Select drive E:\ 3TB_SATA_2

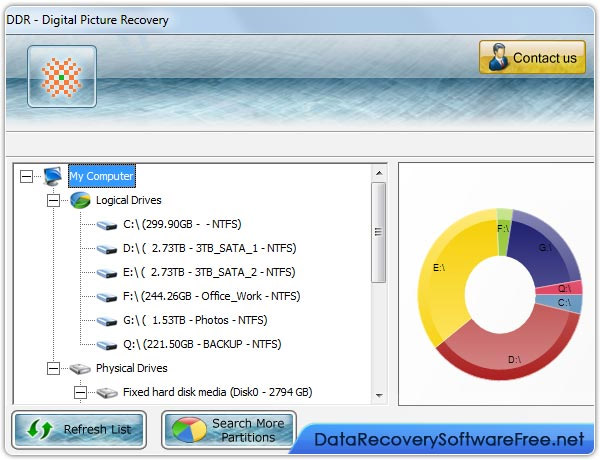tap(209, 272)
